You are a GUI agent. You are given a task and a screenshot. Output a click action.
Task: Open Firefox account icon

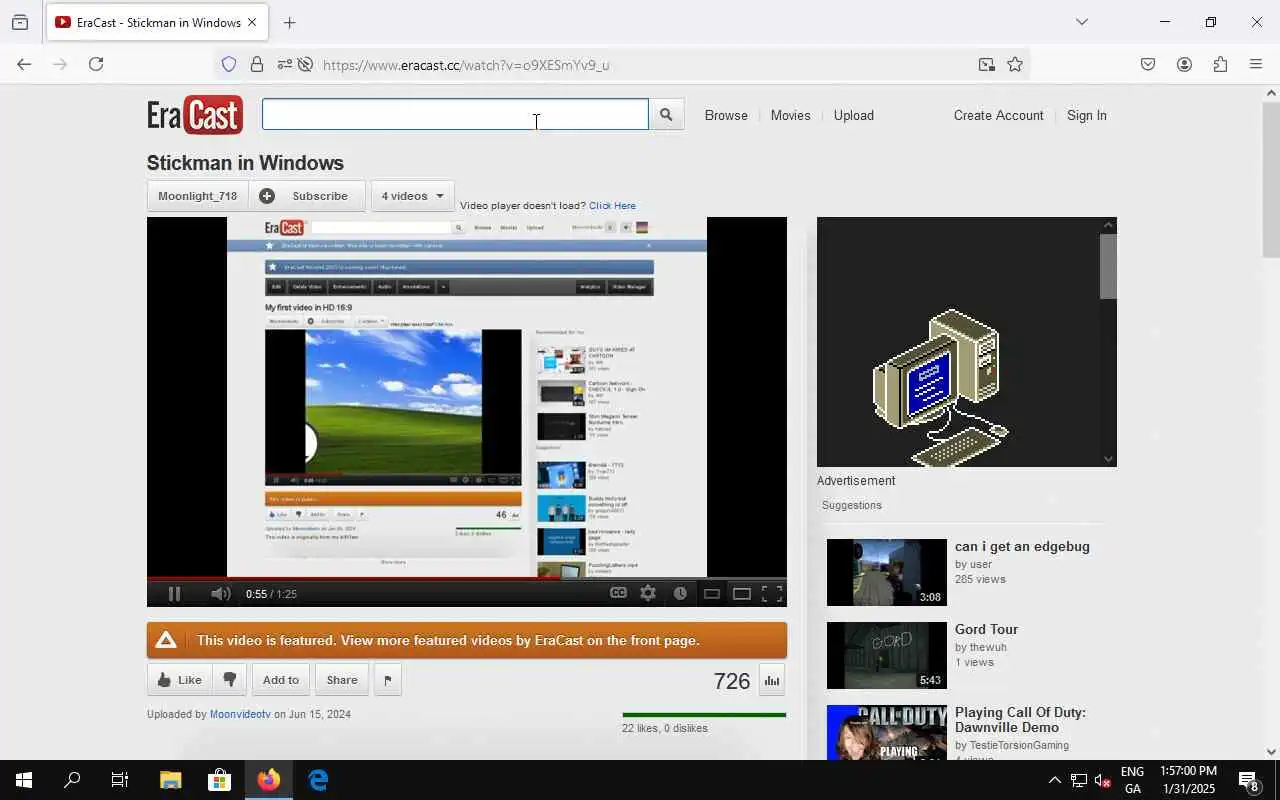tap(1184, 64)
